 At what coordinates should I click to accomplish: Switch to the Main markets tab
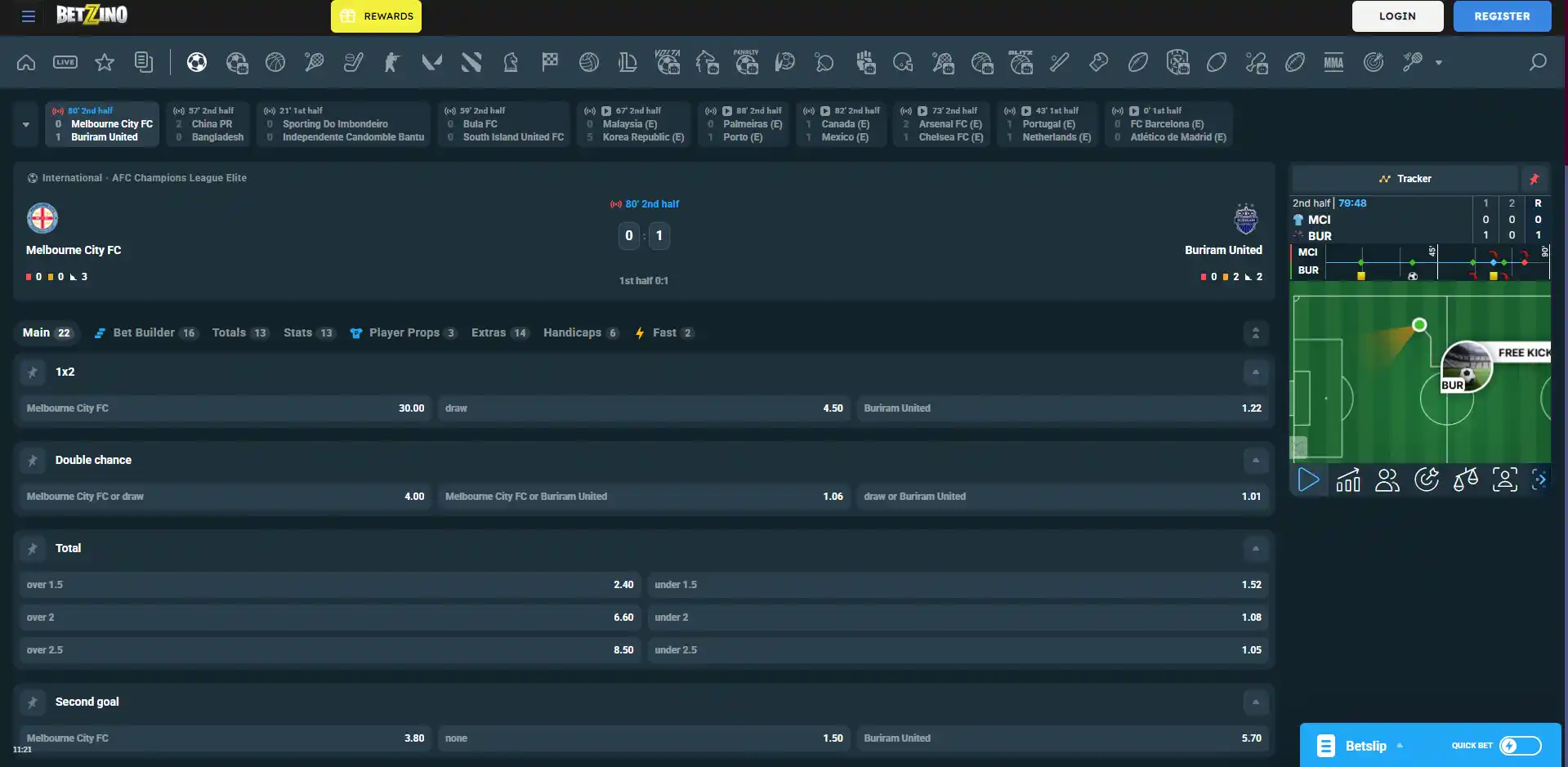tap(47, 333)
